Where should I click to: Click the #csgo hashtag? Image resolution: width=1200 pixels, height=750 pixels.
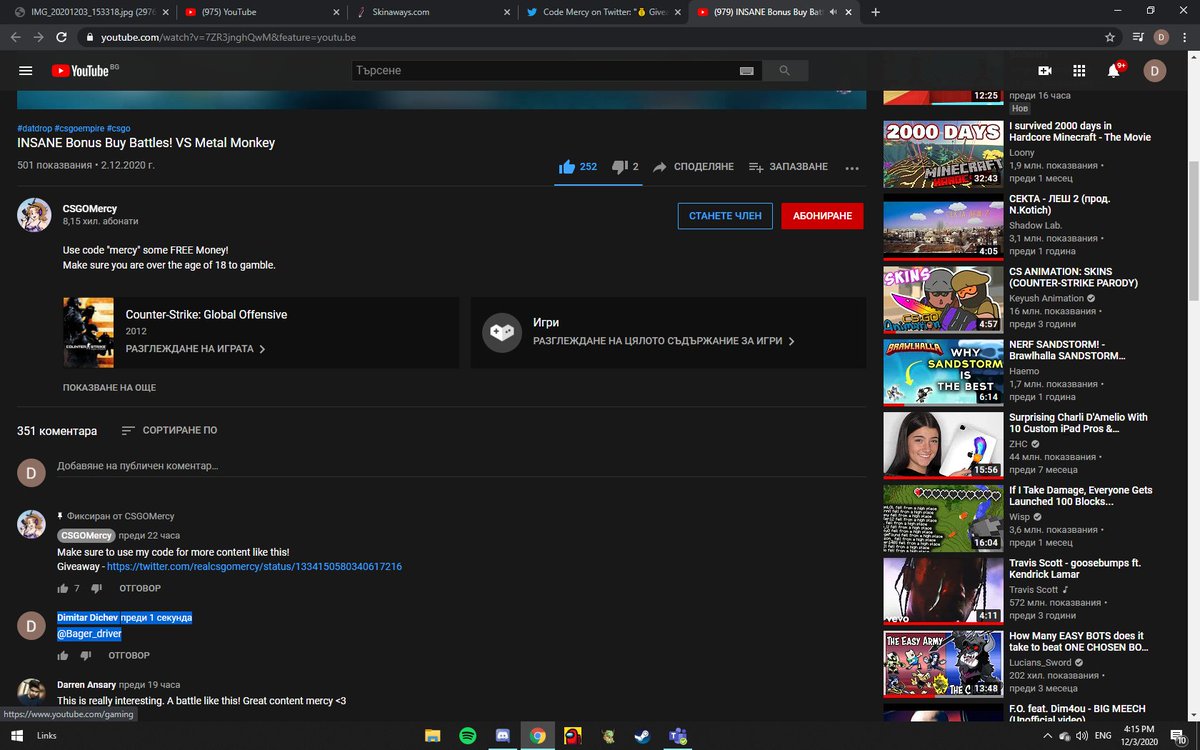(x=118, y=128)
